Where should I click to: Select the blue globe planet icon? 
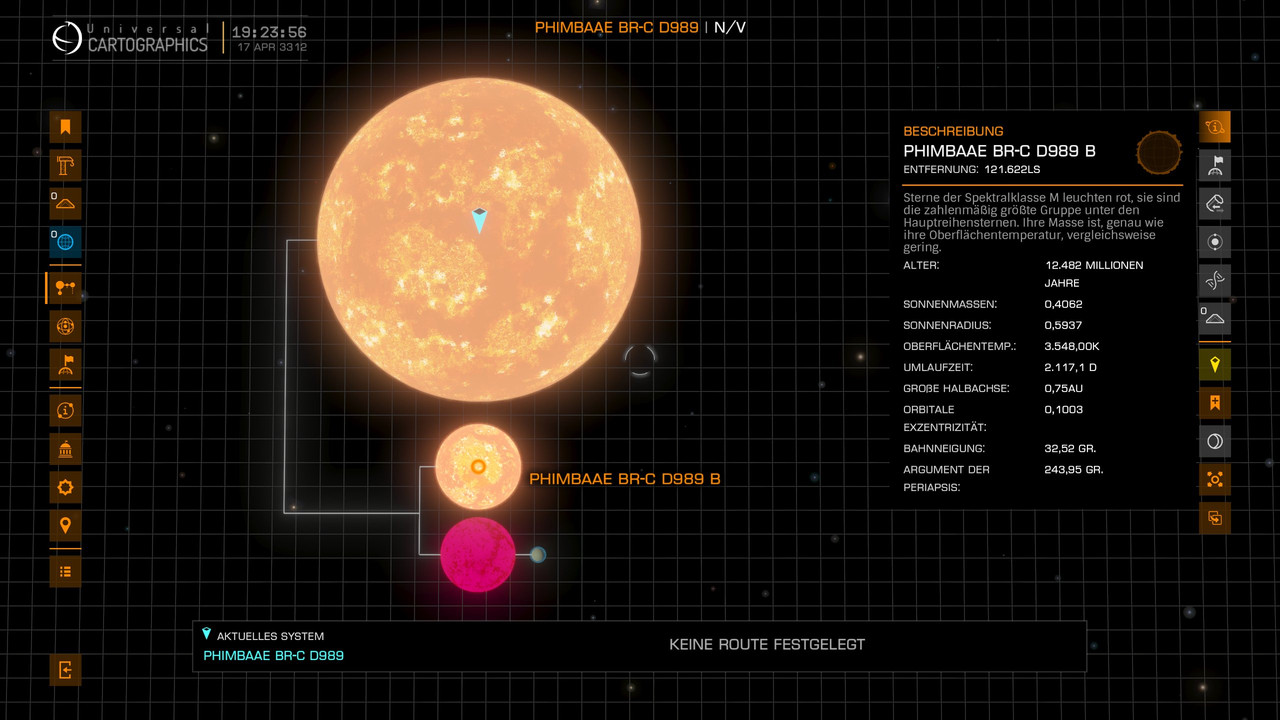65,241
